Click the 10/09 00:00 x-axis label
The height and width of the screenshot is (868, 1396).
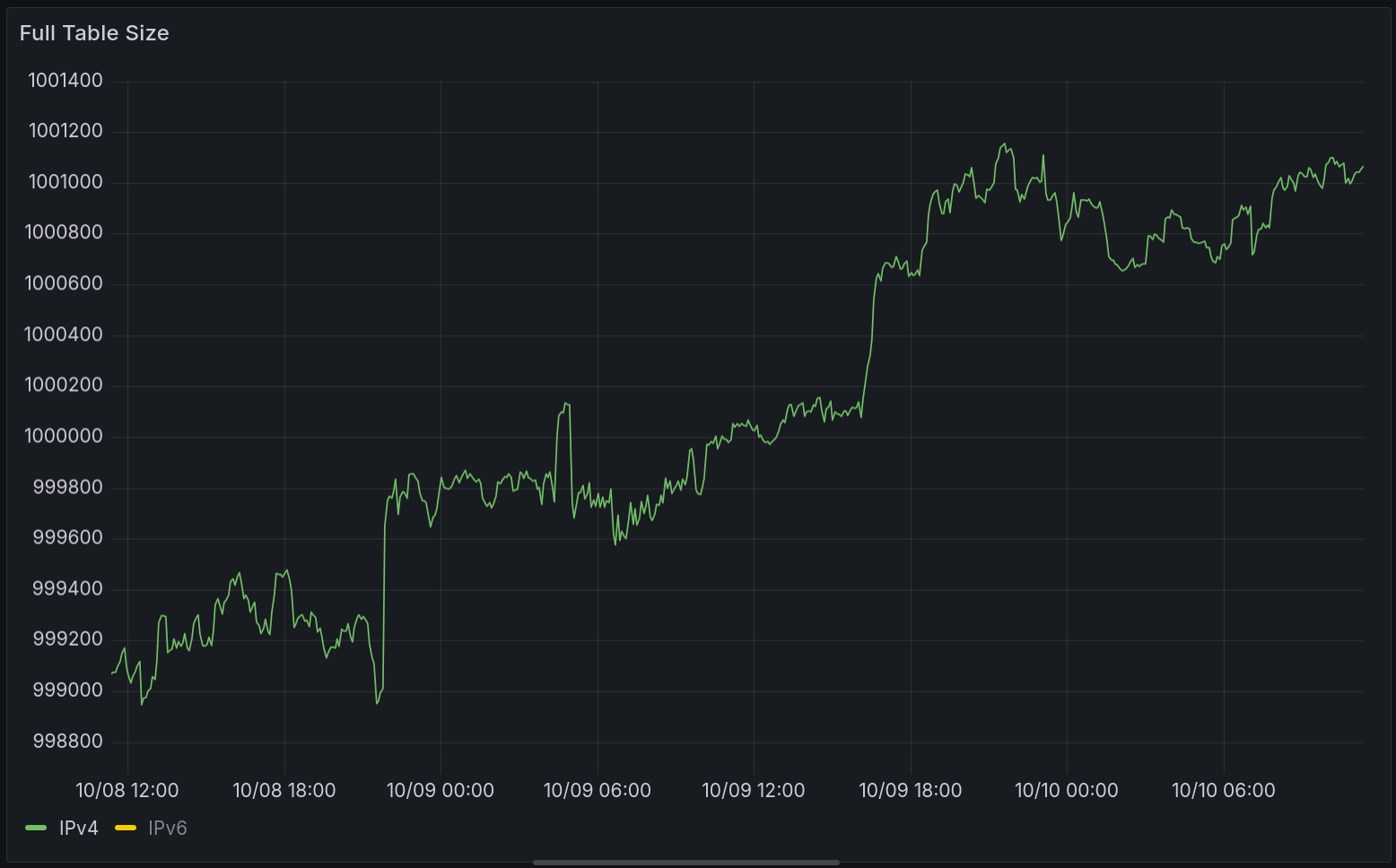click(440, 790)
